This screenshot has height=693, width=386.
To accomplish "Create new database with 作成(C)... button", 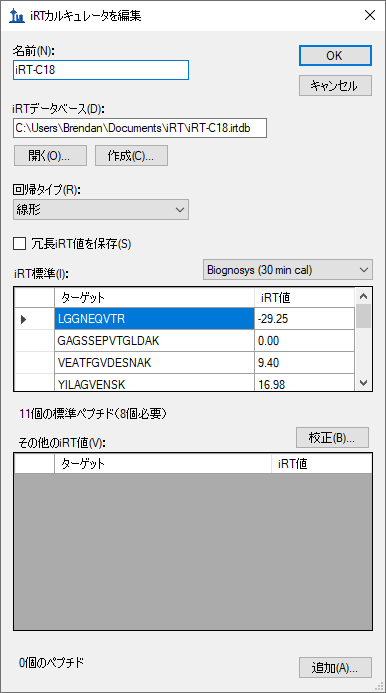I will point(131,156).
